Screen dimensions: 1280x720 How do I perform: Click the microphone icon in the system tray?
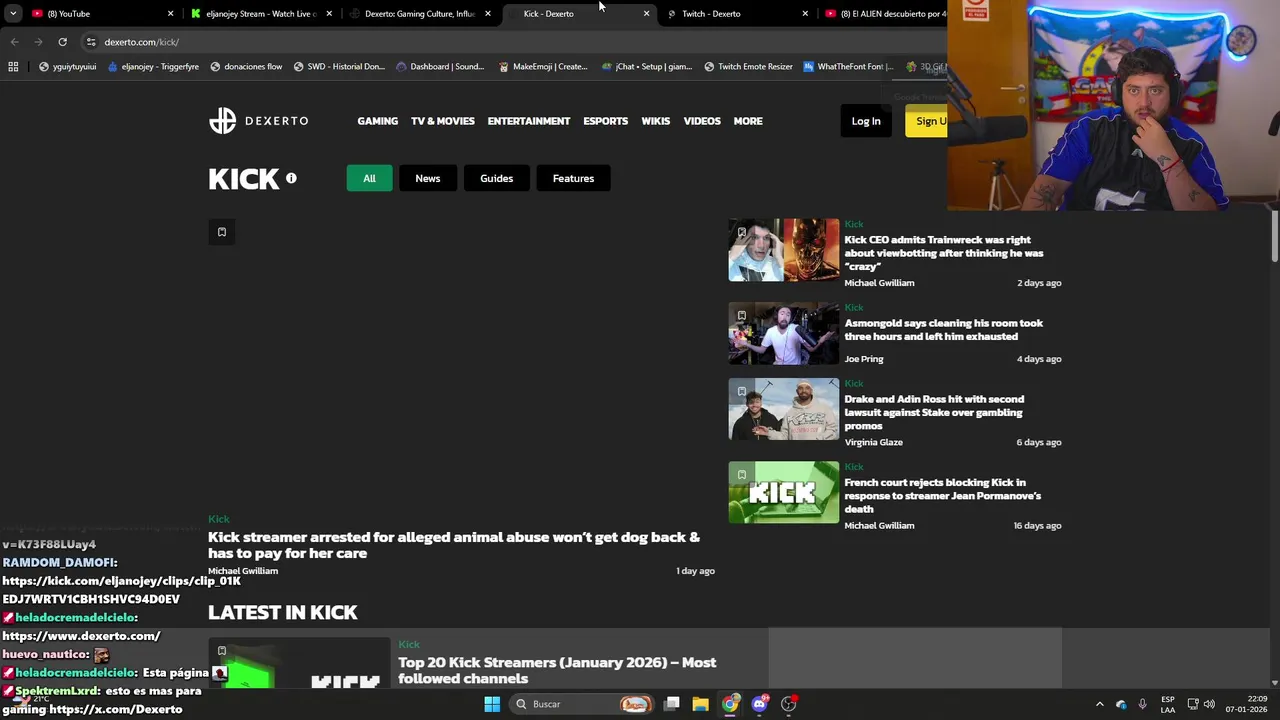(1142, 704)
